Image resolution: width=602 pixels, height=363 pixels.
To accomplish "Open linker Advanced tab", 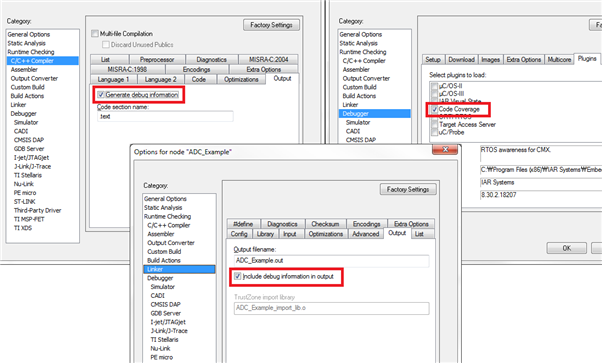I will click(366, 234).
